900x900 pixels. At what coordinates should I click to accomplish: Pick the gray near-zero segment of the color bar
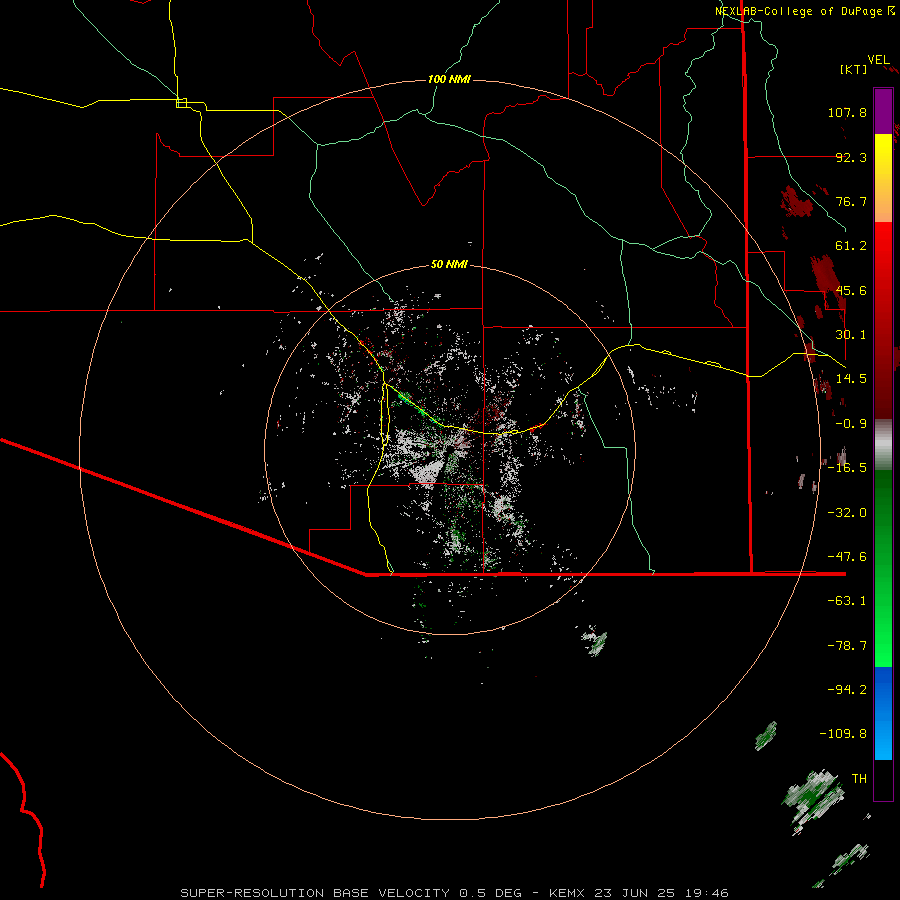point(883,444)
